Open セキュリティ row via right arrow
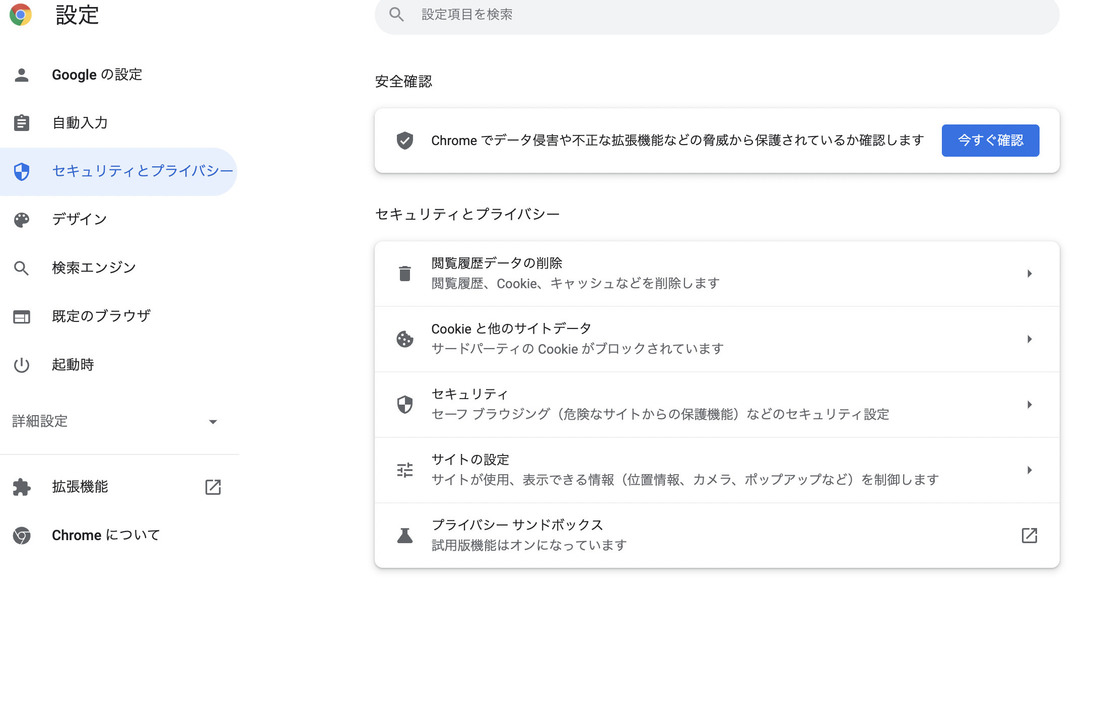 pos(1029,405)
